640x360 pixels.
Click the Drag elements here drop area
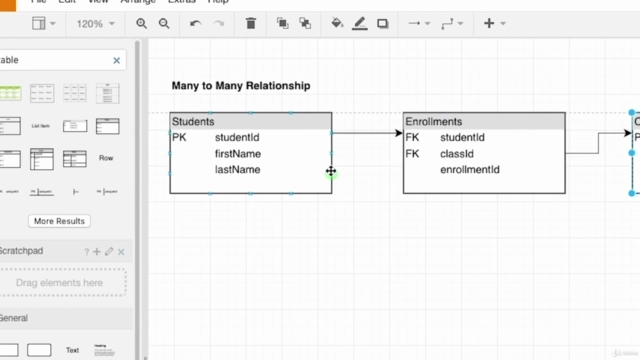(60, 282)
